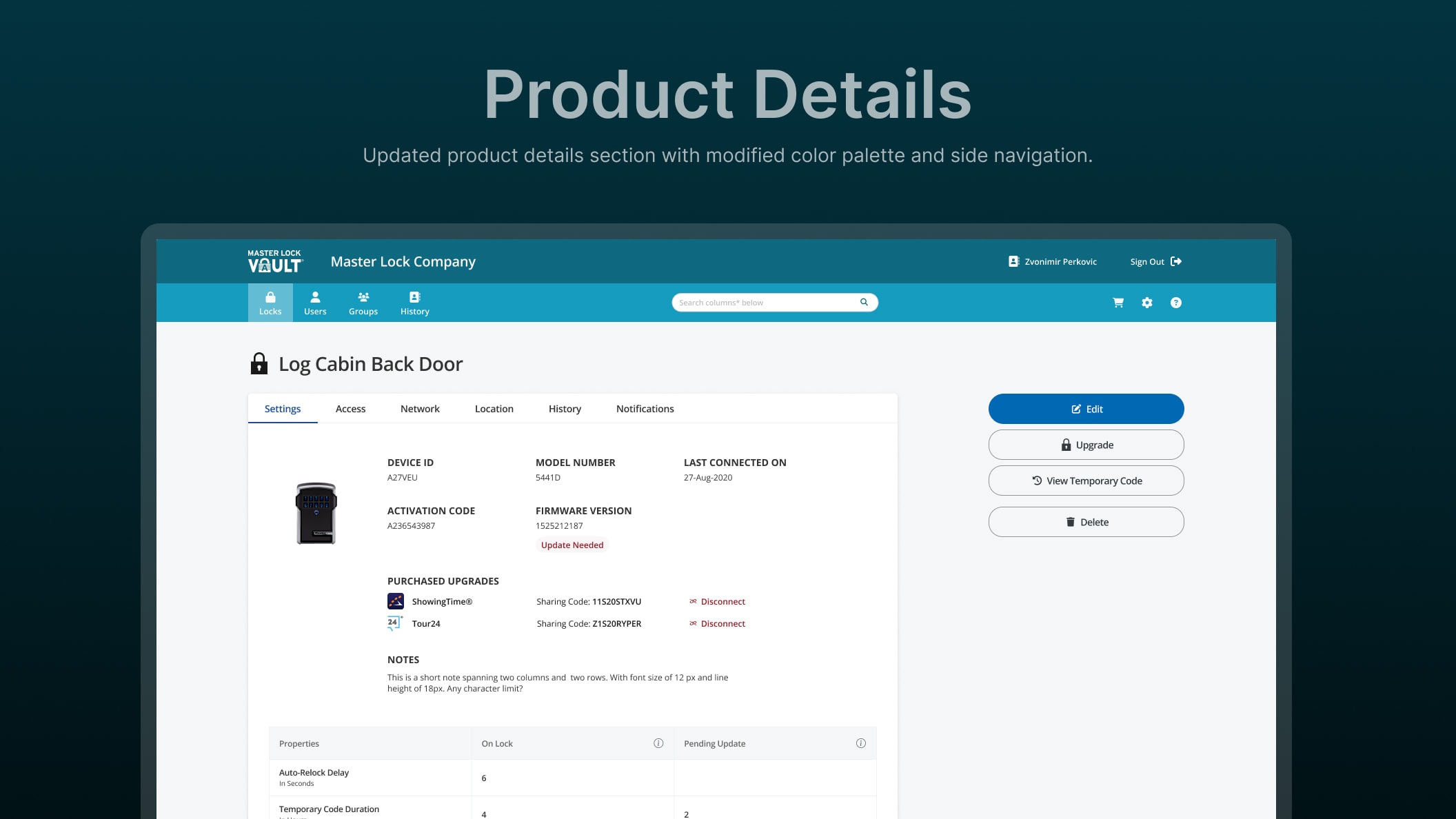Switch to the Settings tab
The image size is (1456, 819).
(x=283, y=409)
